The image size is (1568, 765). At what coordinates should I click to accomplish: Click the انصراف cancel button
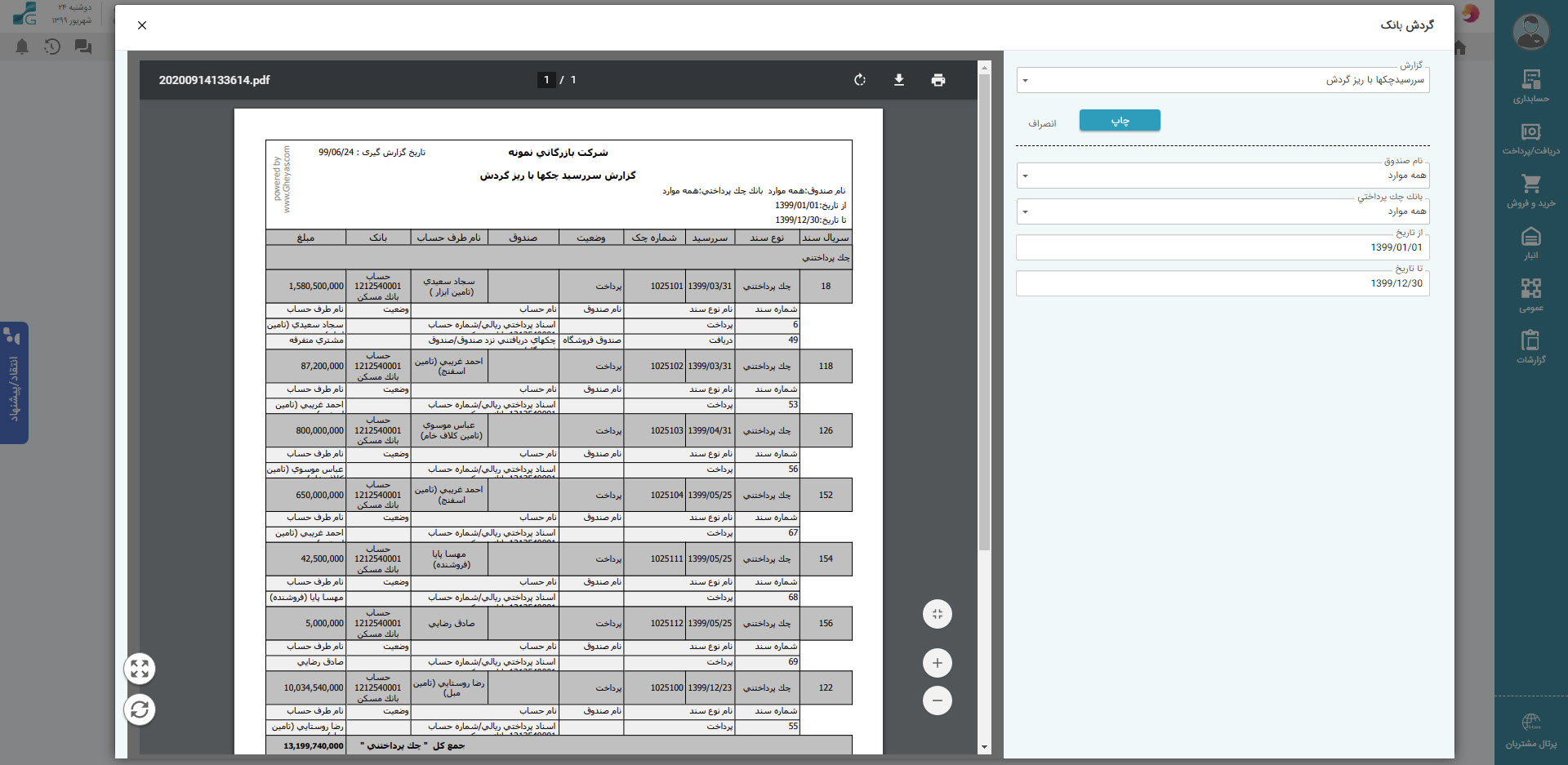click(1042, 123)
